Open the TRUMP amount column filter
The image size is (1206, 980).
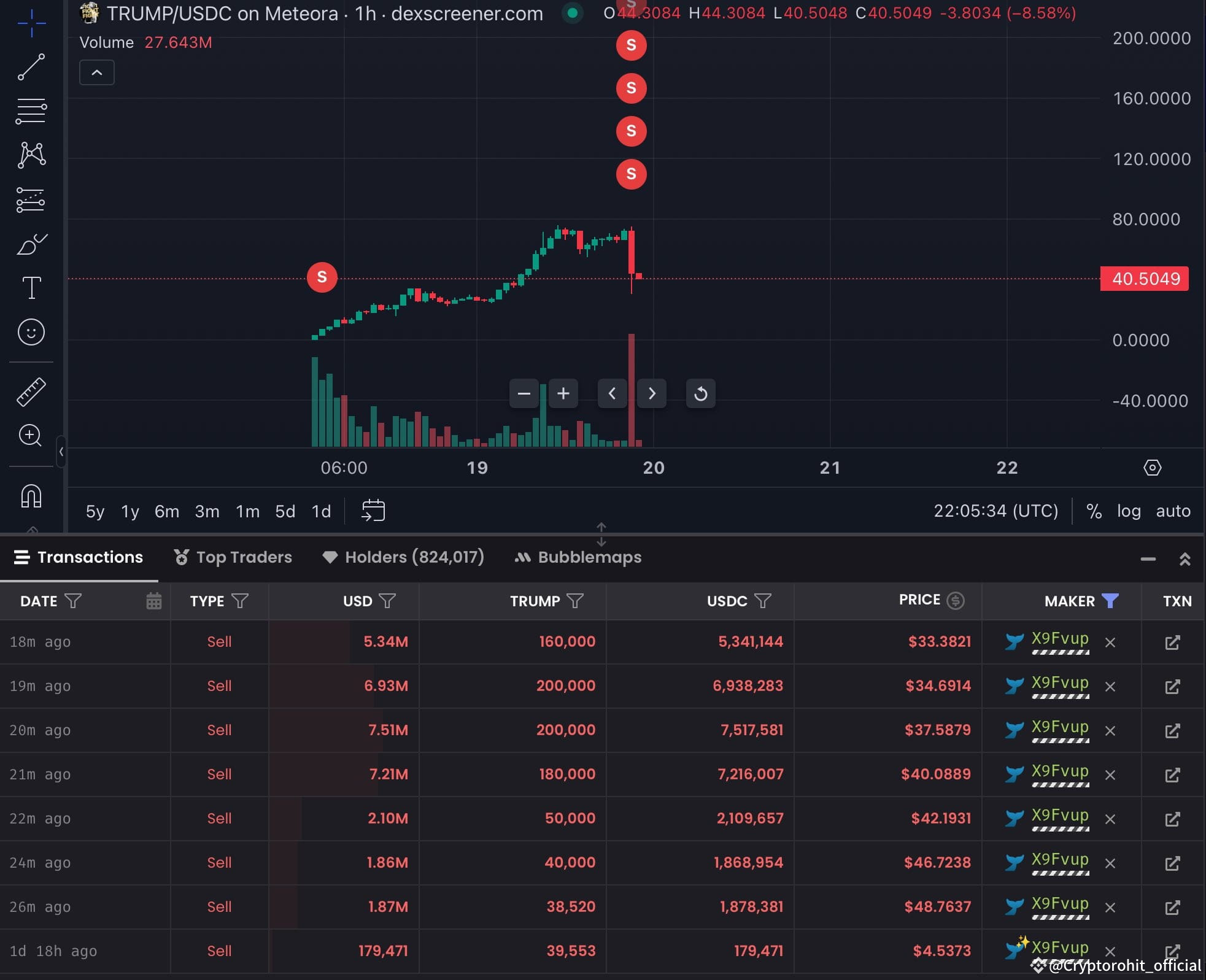tap(575, 601)
